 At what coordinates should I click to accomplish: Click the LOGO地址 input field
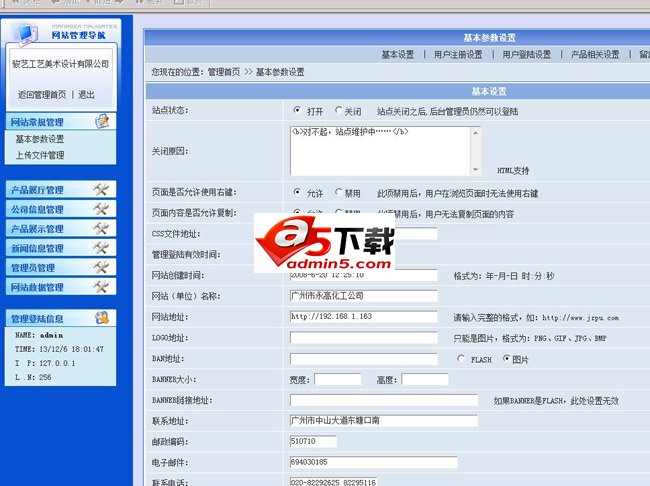pos(364,338)
